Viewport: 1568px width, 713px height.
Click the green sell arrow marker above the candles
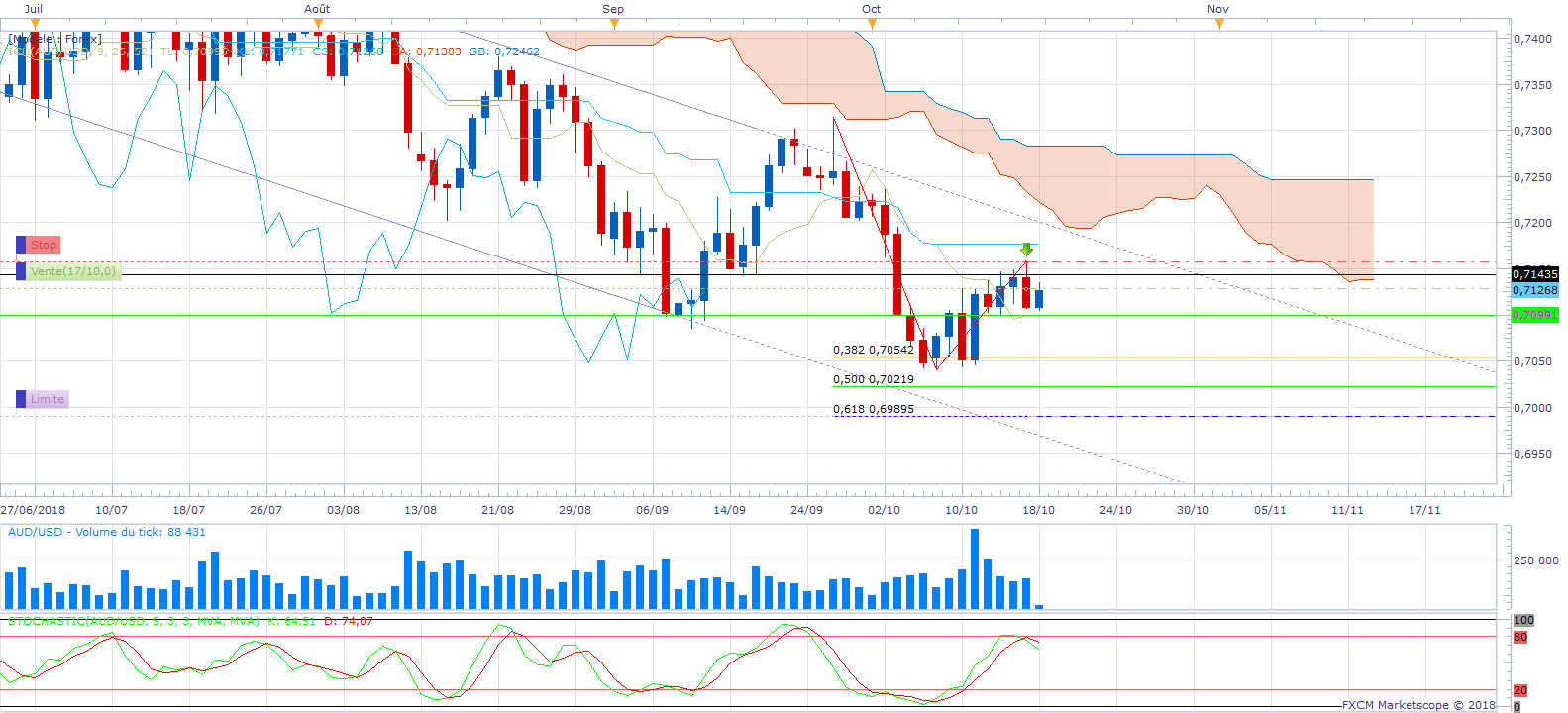(1027, 250)
